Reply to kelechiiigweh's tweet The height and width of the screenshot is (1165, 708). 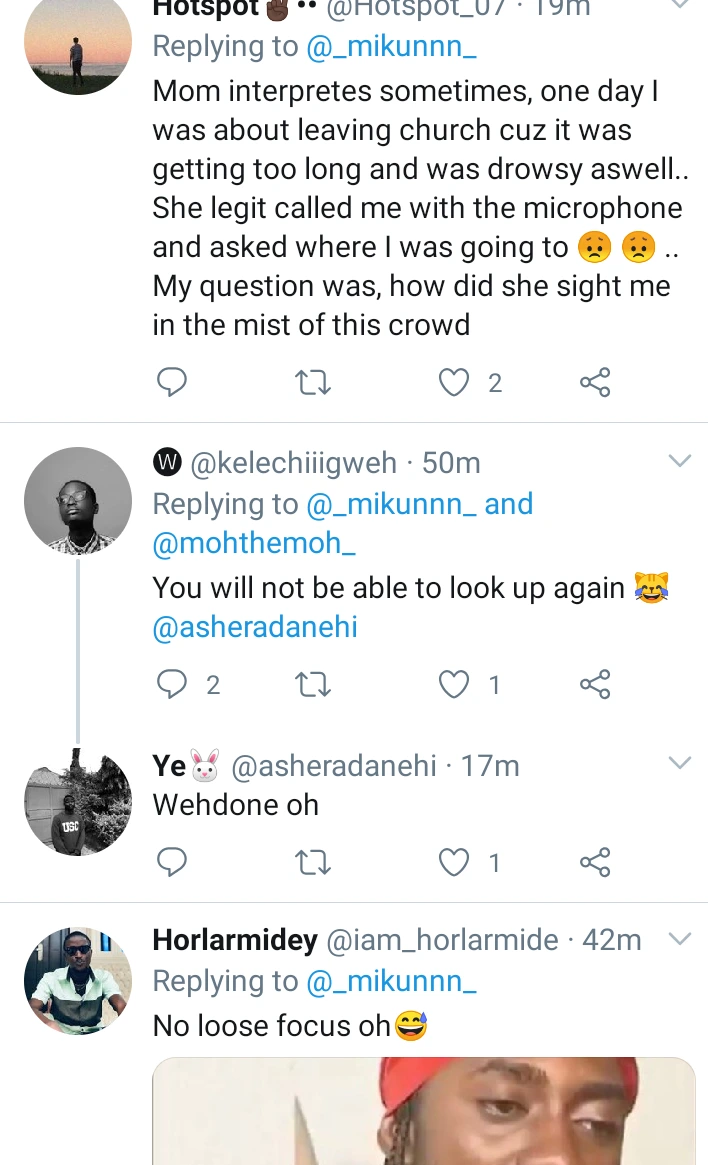173,684
